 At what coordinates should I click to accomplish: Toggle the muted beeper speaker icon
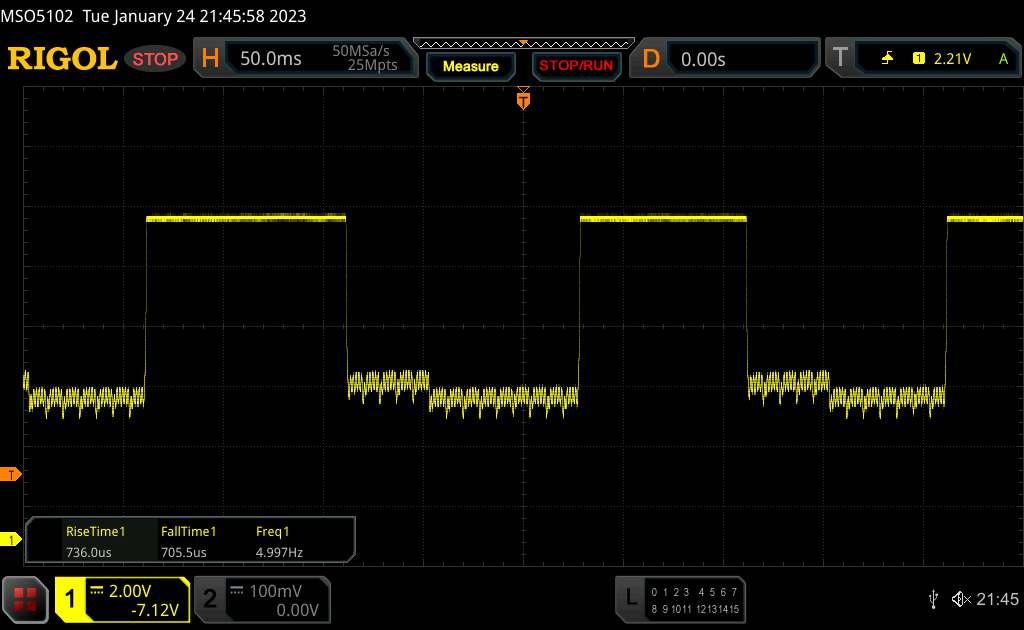click(961, 599)
